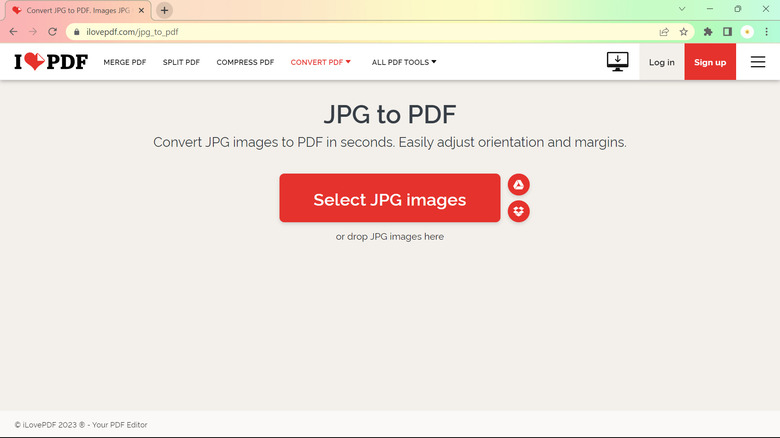Click the 'JPG to PDF' heading
The height and width of the screenshot is (438, 780).
(390, 114)
